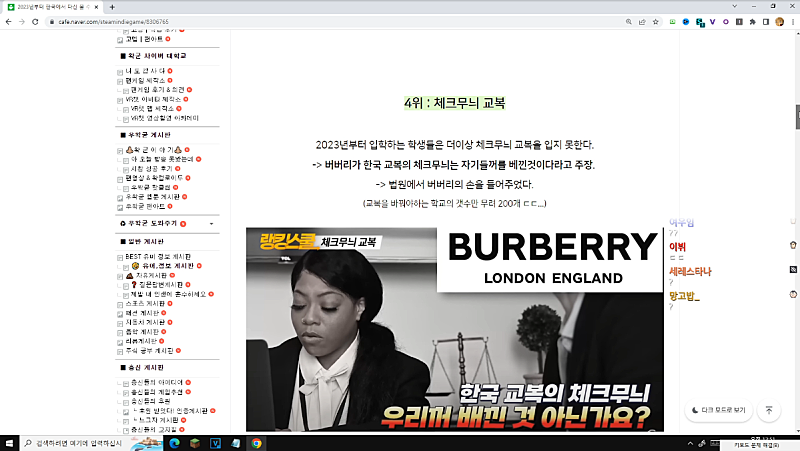Click the browser back arrow
800x451 pixels.
[9, 21]
